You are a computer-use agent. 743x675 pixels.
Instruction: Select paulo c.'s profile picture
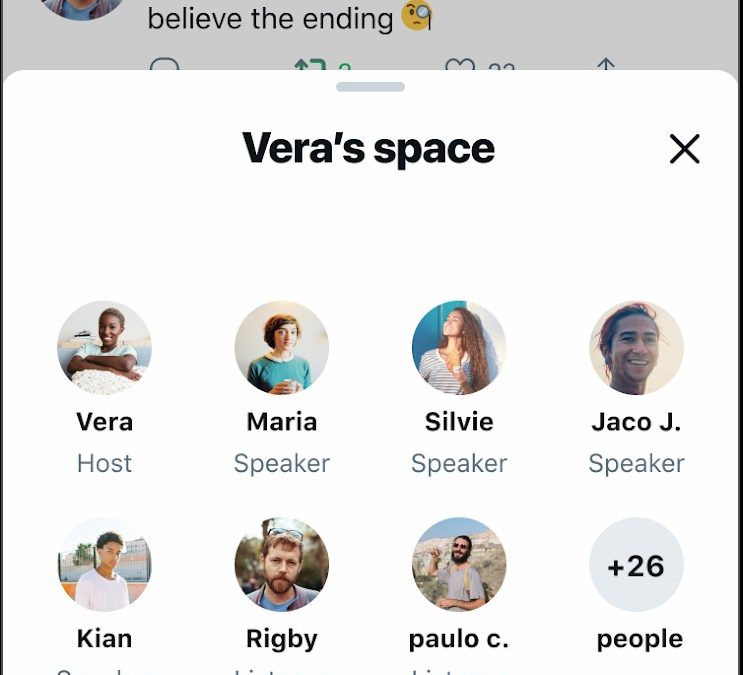pos(459,564)
